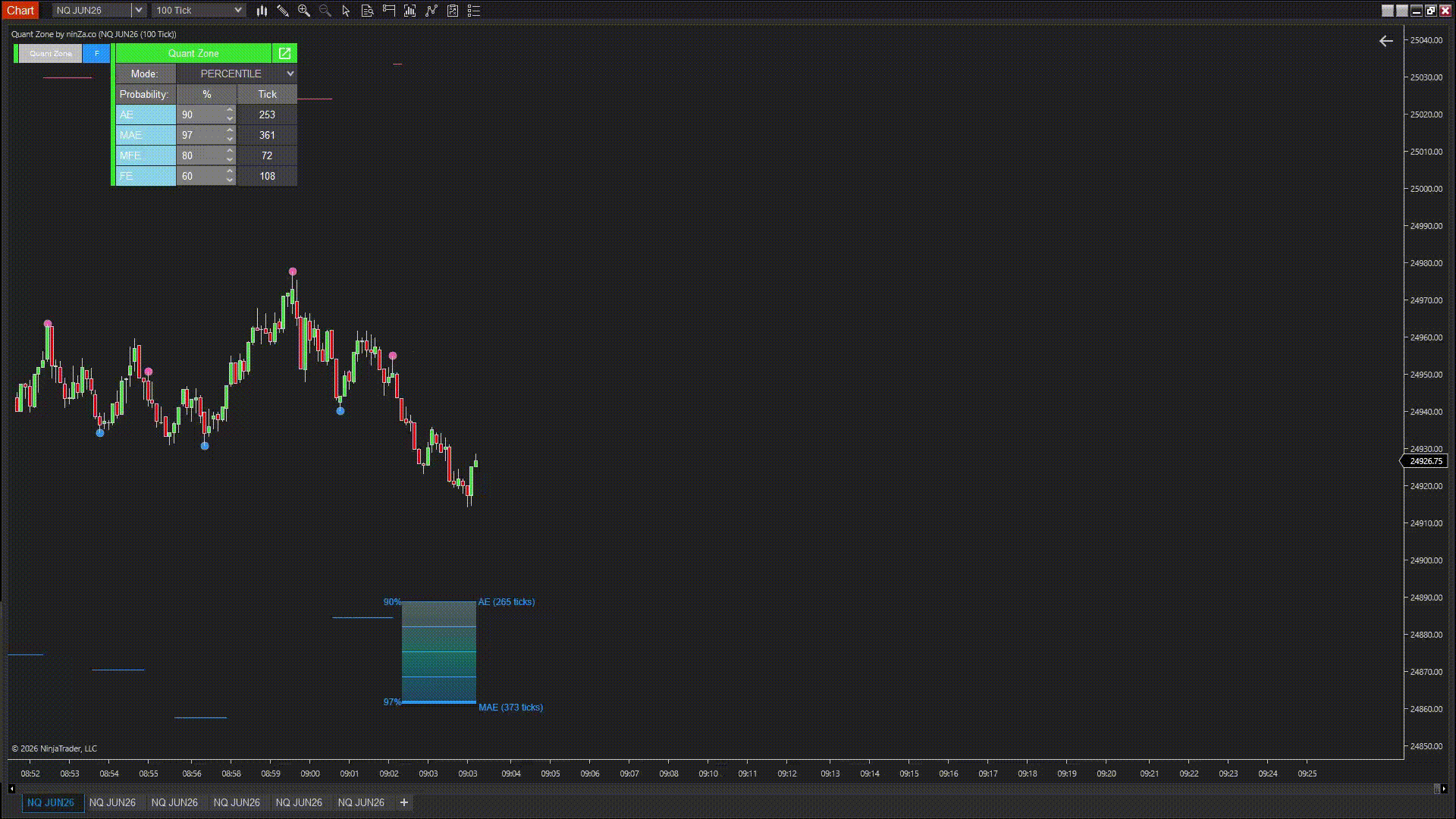This screenshot has height=819, width=1456.
Task: Collapse the panel using the left arrow
Action: tap(1386, 41)
